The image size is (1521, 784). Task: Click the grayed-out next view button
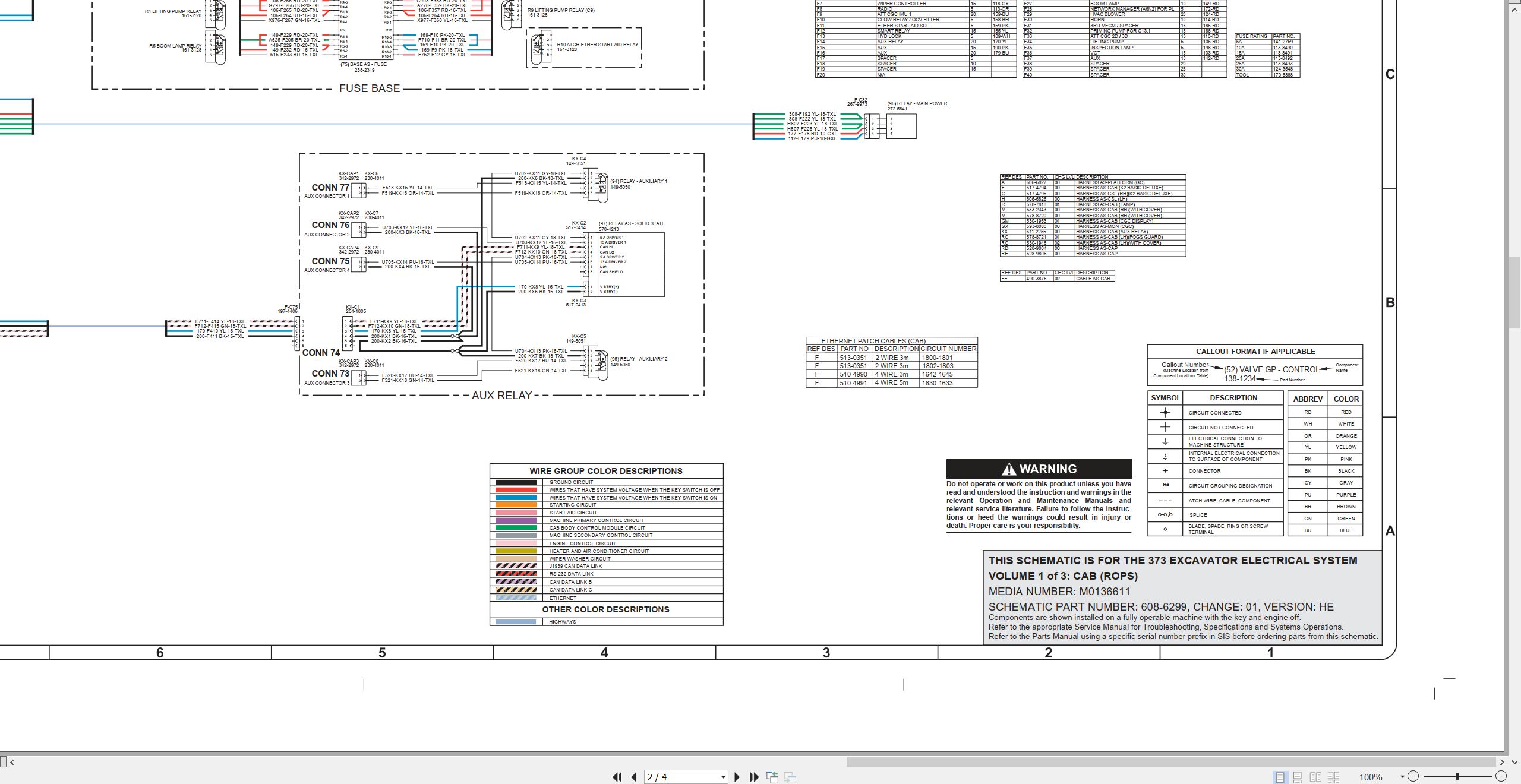(790, 777)
